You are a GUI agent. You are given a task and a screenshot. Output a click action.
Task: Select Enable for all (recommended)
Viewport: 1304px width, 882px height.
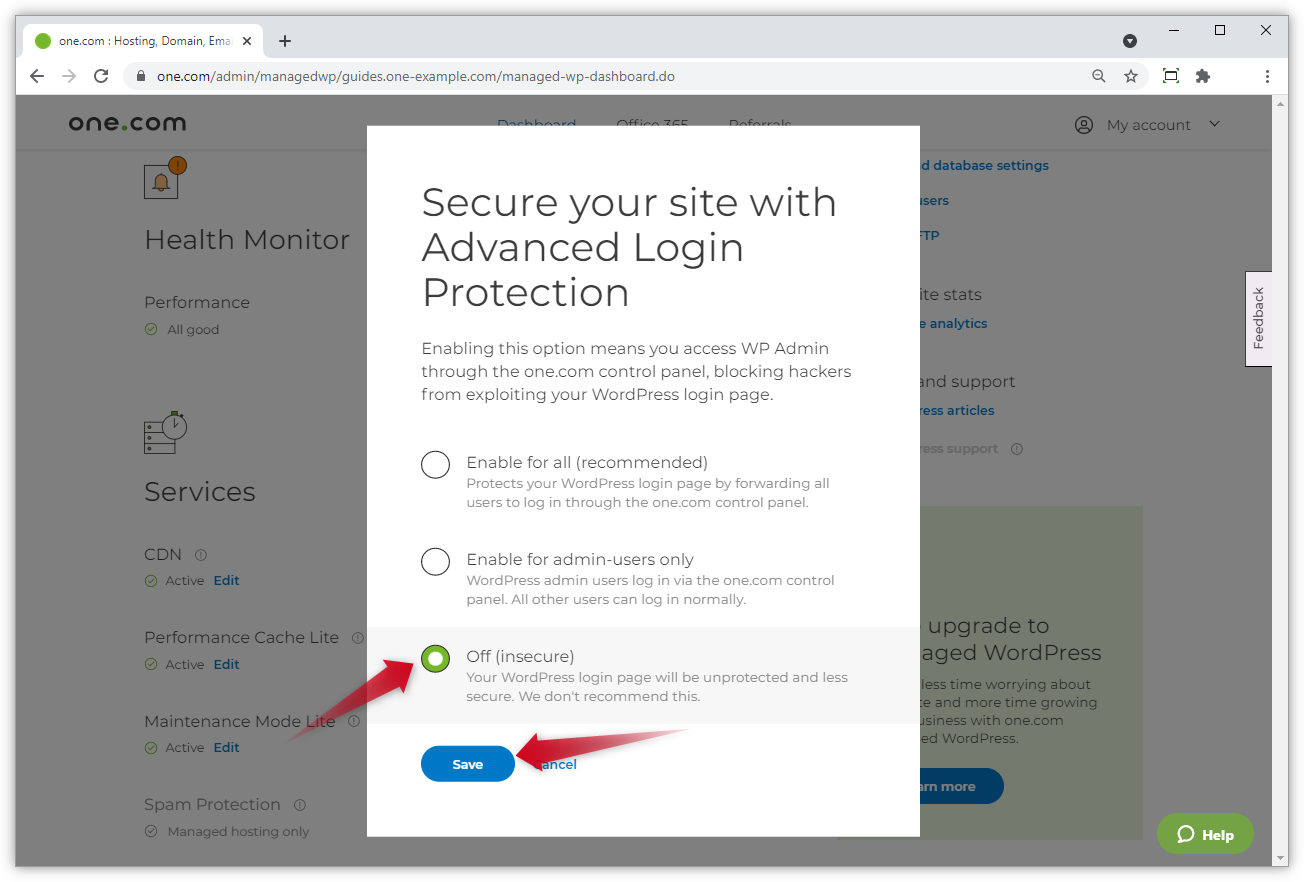click(435, 464)
